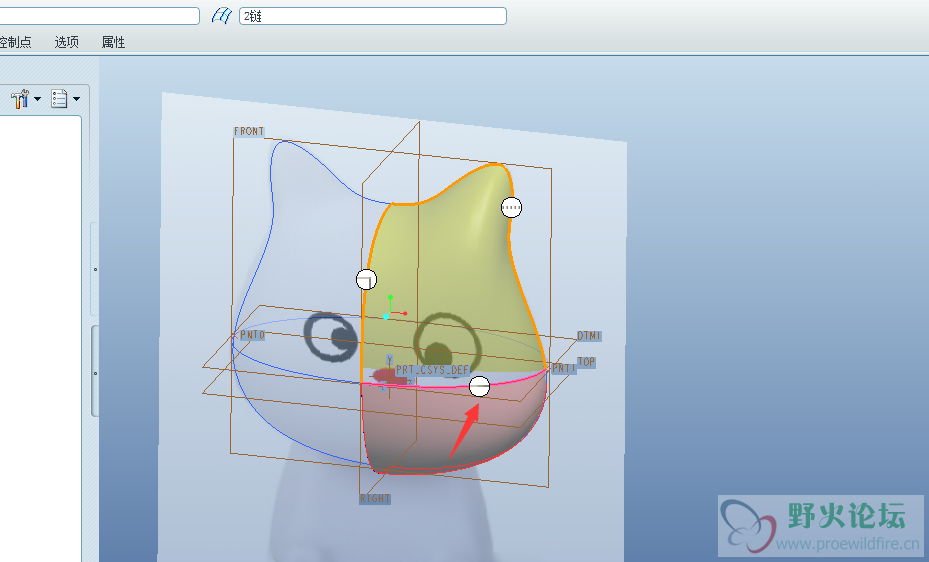This screenshot has height=562, width=929.
Task: Select the RIGHT datum plane label
Action: [375, 499]
